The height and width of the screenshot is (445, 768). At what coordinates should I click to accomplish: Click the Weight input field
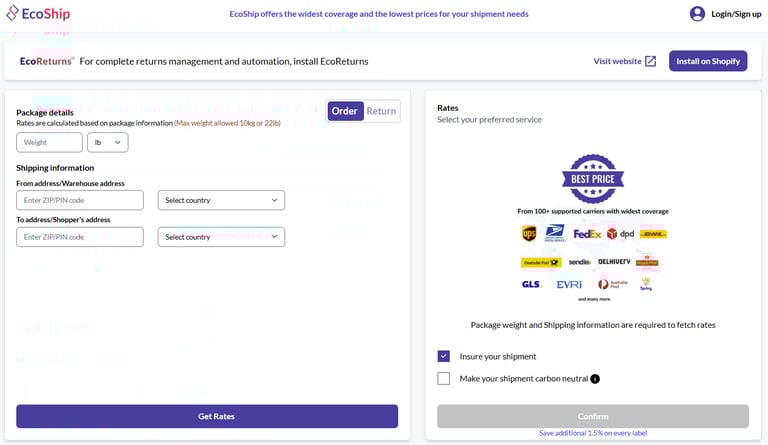point(49,143)
